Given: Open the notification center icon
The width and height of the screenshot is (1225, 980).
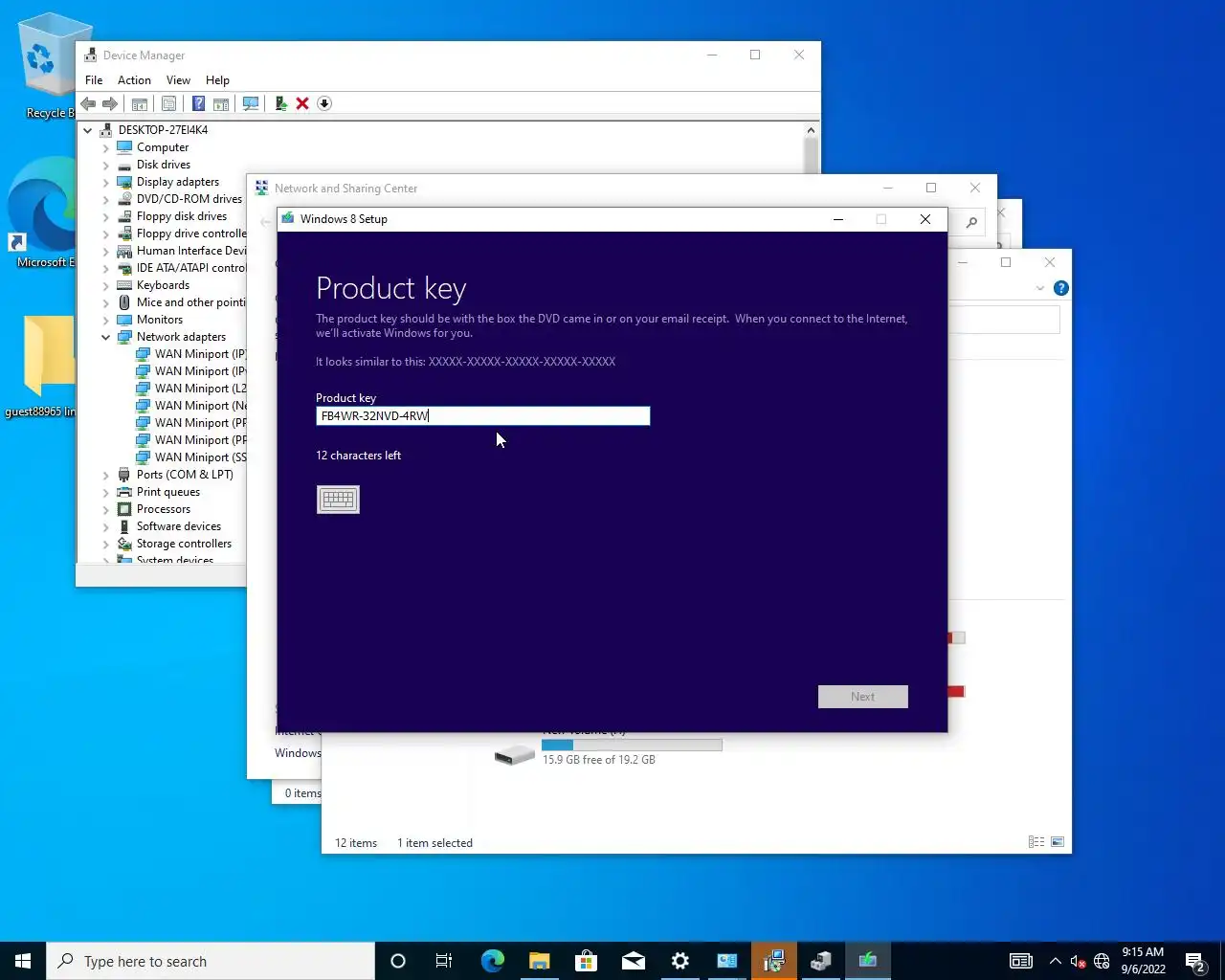Looking at the screenshot, I should coord(1195,961).
